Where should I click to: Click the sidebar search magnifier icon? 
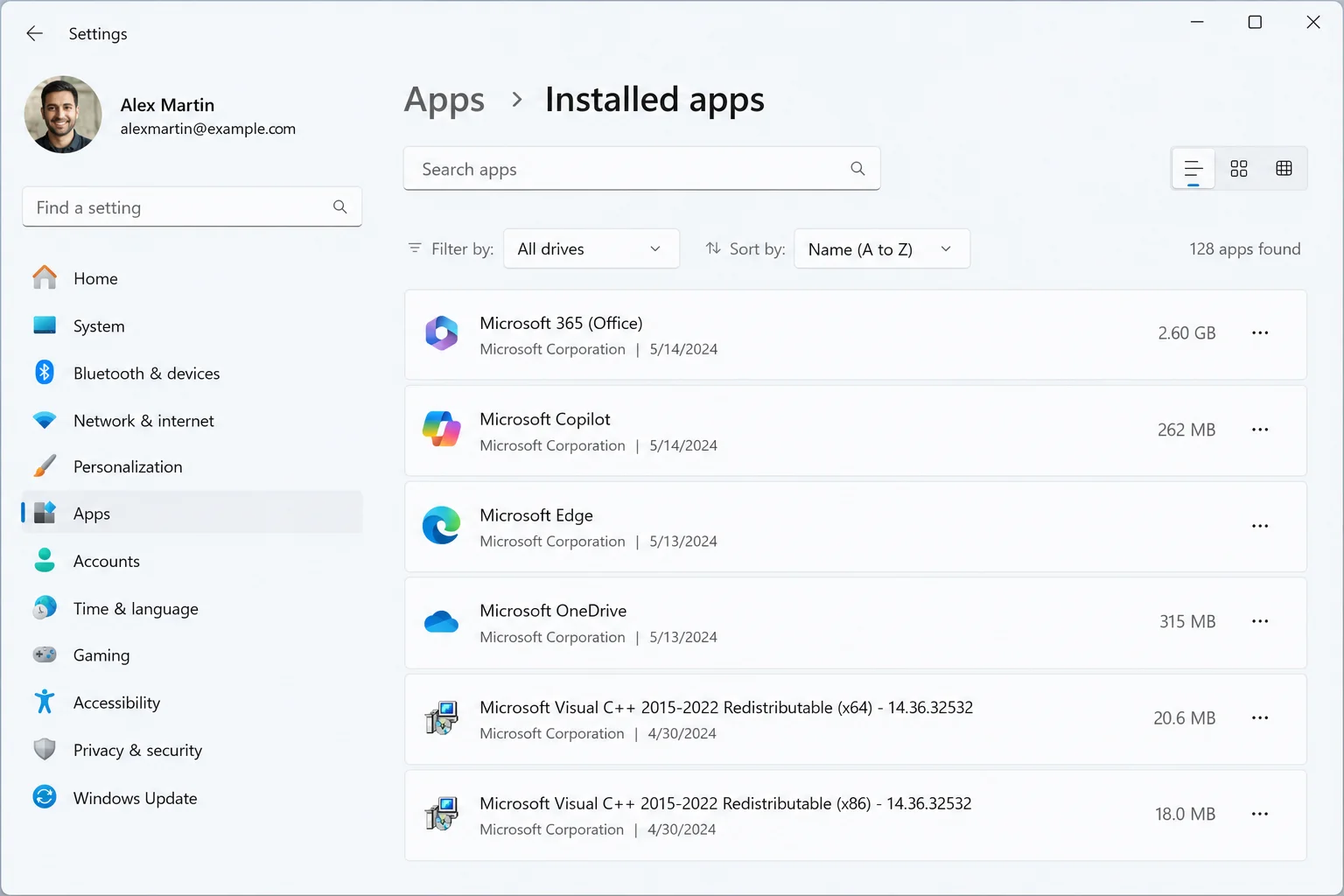(x=340, y=207)
